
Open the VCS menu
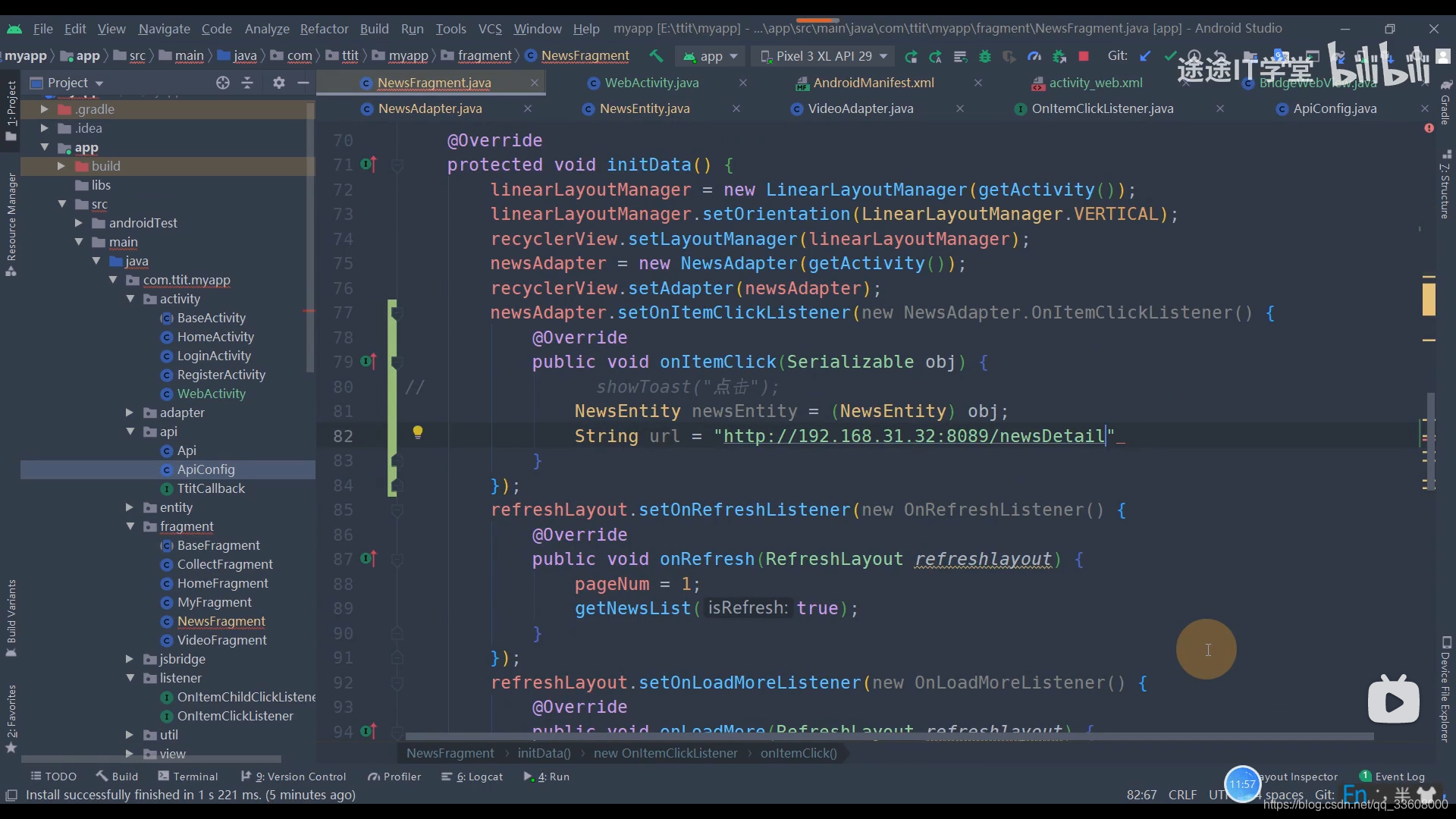coord(490,29)
